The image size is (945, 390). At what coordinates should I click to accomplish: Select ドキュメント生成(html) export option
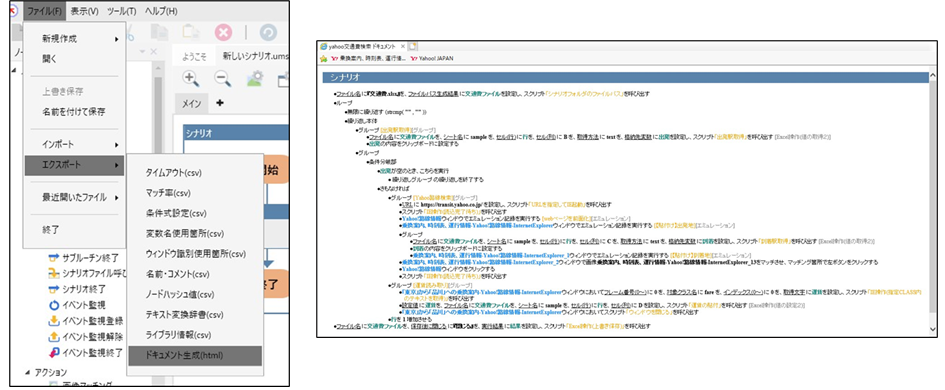click(x=195, y=356)
